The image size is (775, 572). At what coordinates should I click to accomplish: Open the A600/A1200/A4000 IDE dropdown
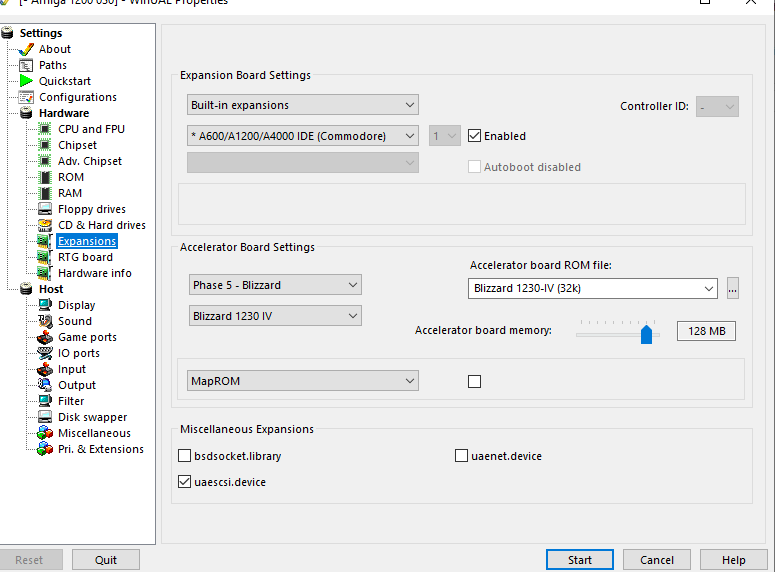coord(302,136)
